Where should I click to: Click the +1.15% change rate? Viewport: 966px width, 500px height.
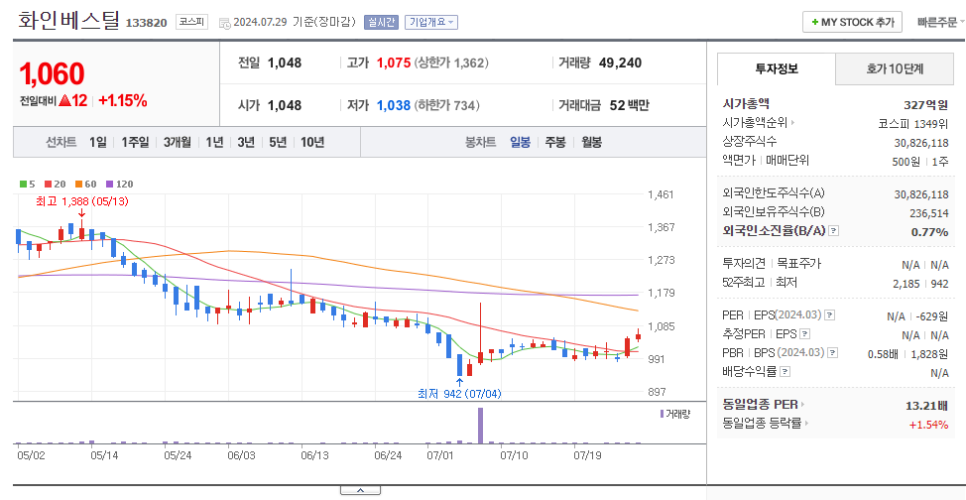click(x=123, y=101)
